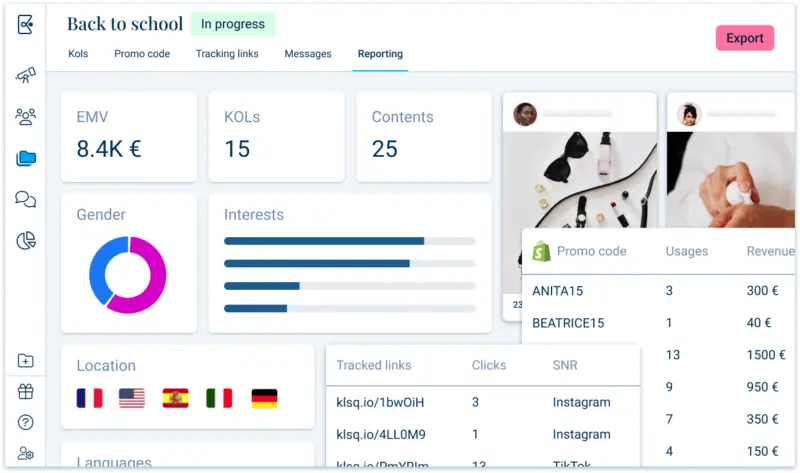
Task: Open the user settings icon
Action: [x=26, y=453]
